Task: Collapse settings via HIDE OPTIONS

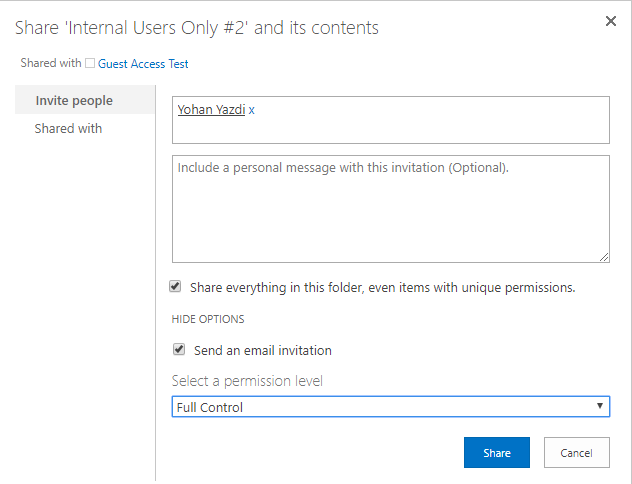Action: pos(208,319)
